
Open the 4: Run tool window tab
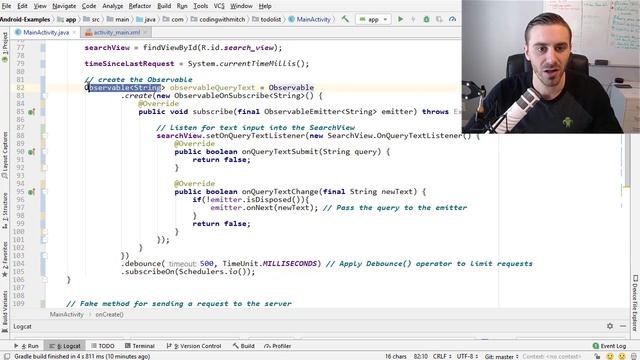click(27, 346)
